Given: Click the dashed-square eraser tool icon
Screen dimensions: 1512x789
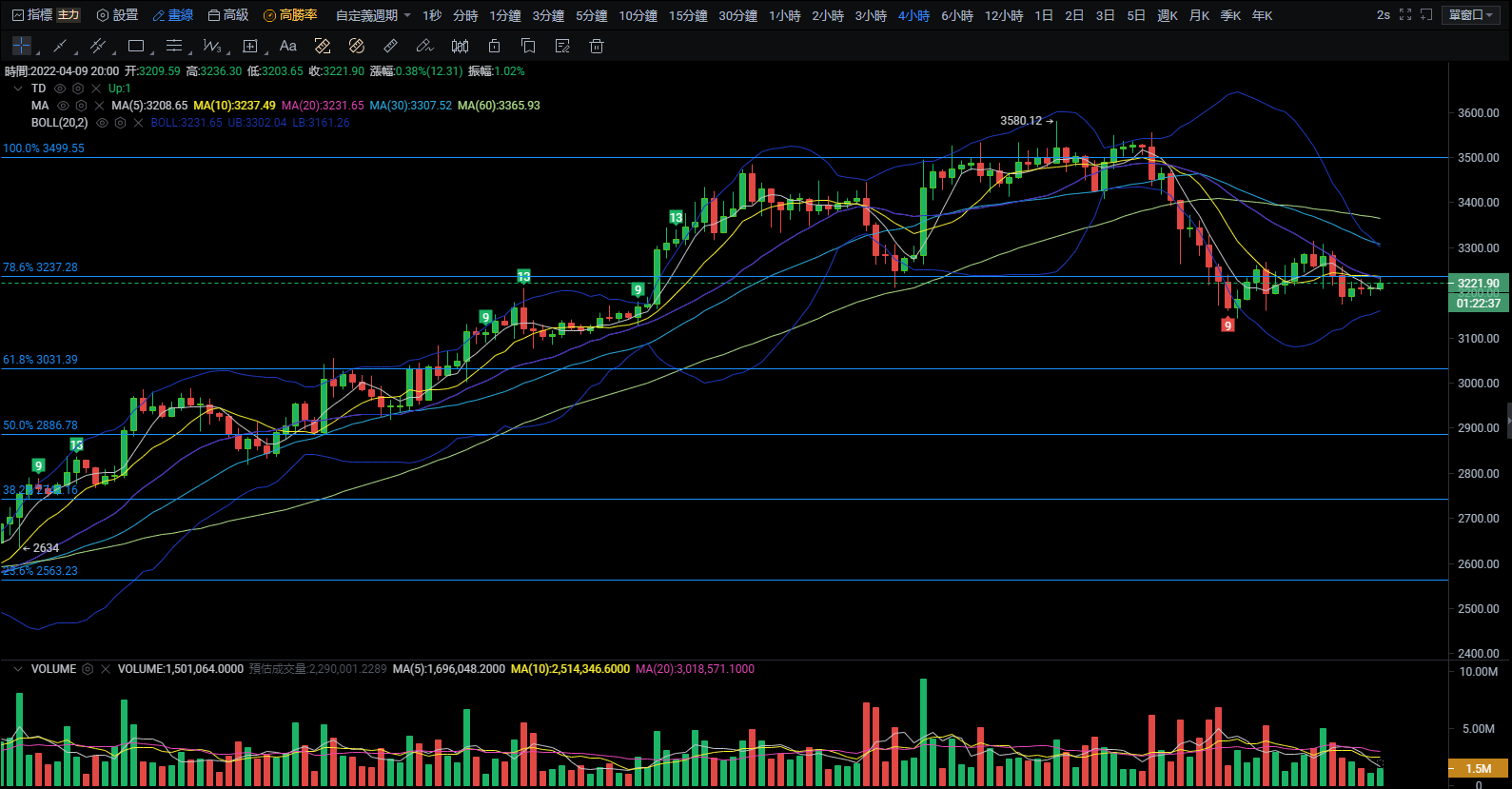Looking at the screenshot, I should (323, 46).
